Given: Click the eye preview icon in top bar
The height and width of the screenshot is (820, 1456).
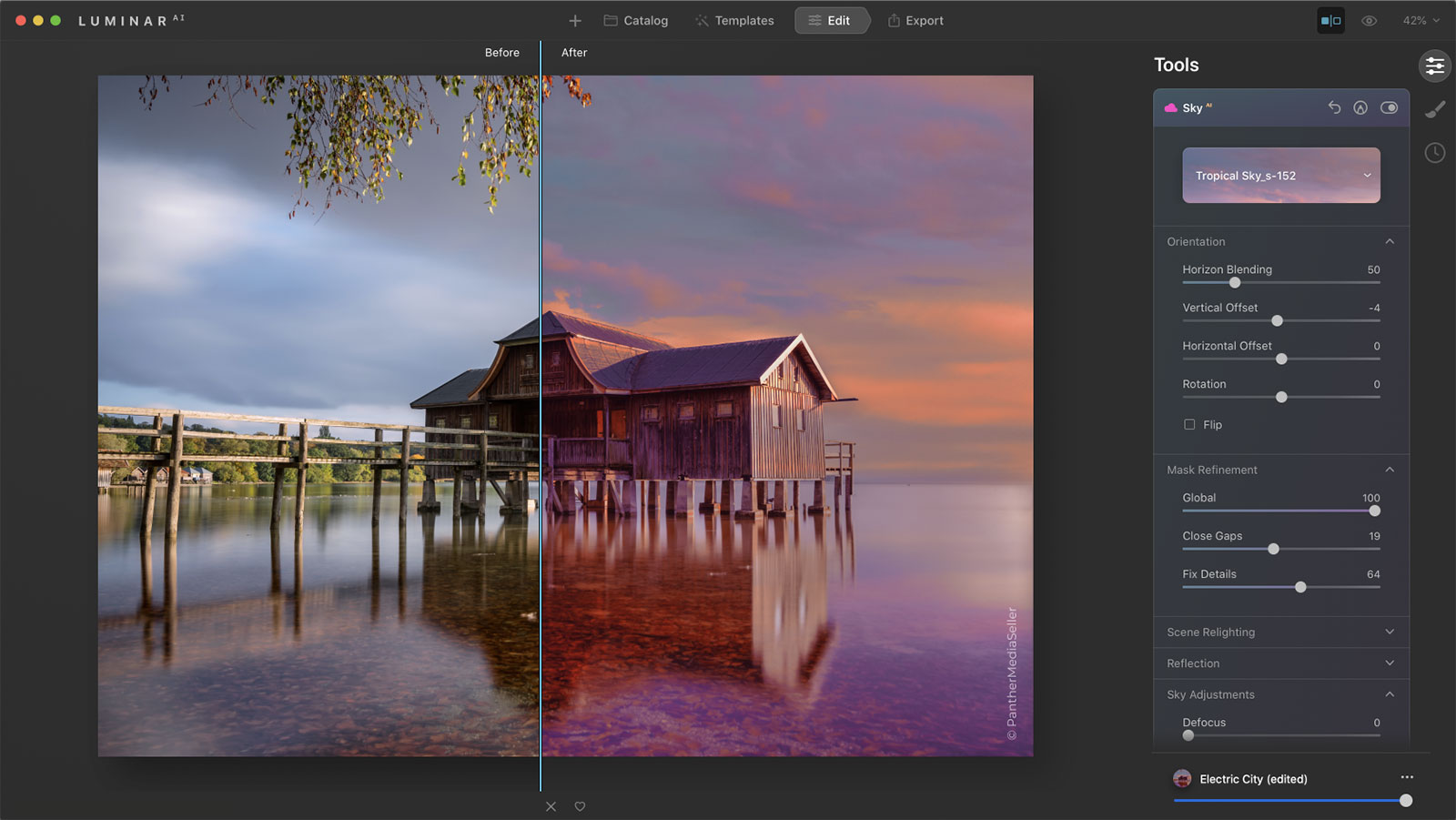Looking at the screenshot, I should coord(1369,21).
